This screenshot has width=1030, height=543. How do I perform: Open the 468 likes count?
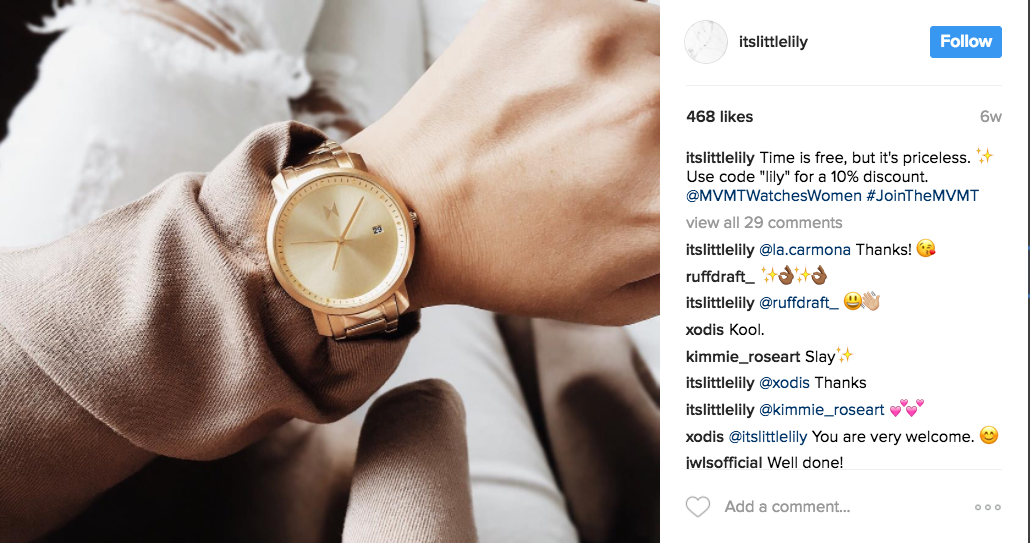click(719, 117)
